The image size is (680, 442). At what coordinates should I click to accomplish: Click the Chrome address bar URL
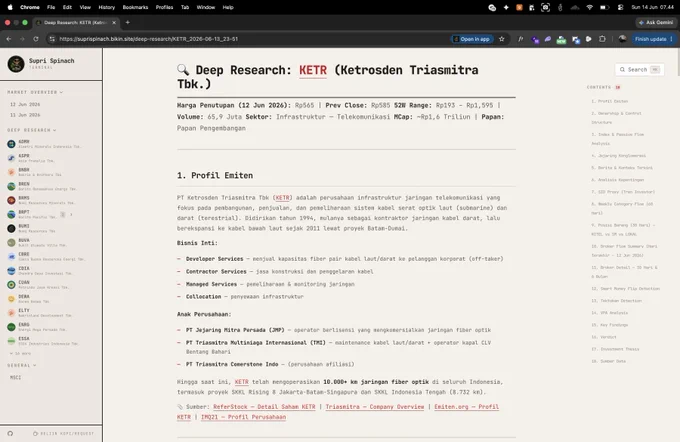coord(149,39)
